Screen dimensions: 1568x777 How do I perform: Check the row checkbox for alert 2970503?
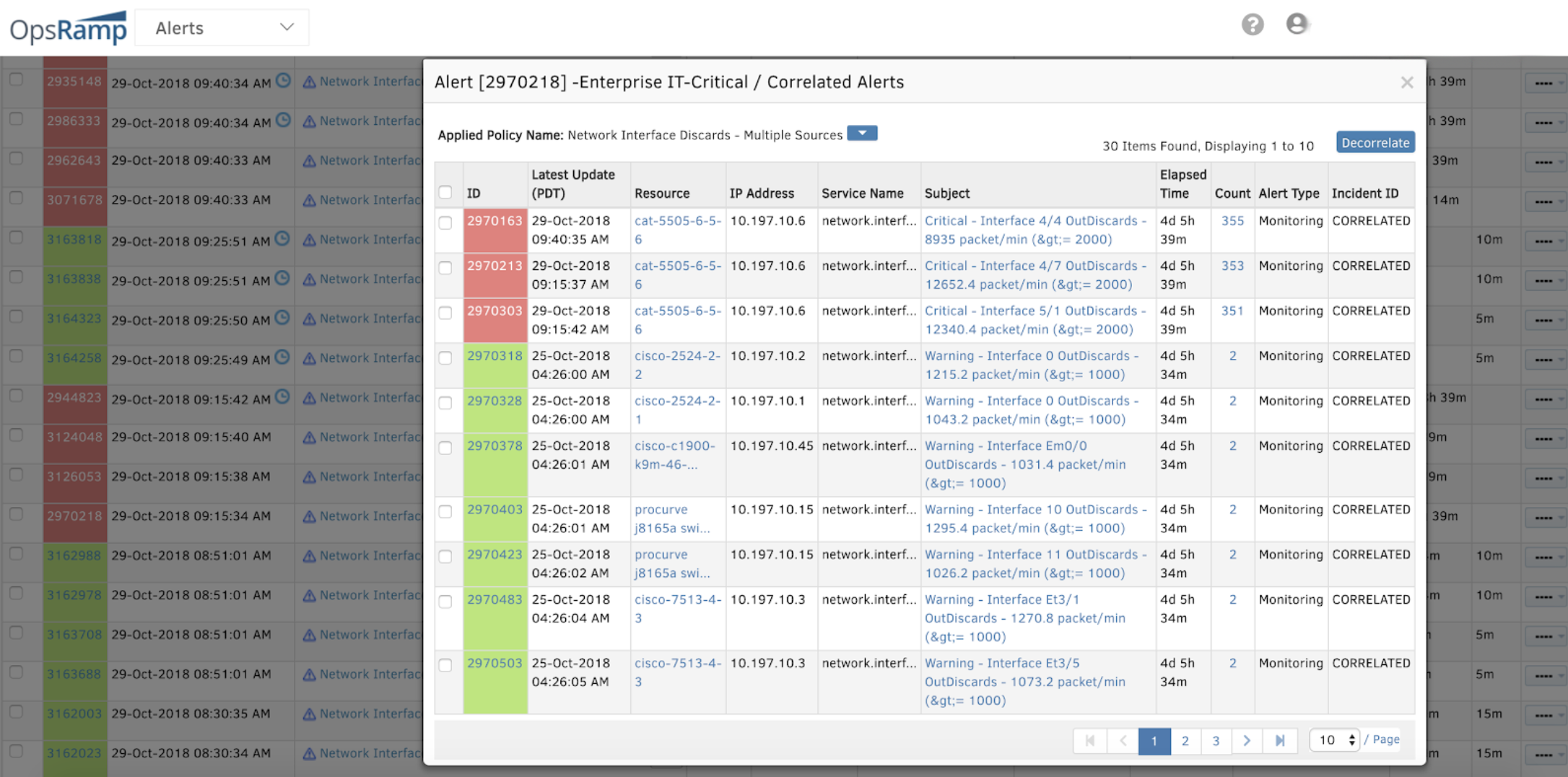[x=445, y=664]
